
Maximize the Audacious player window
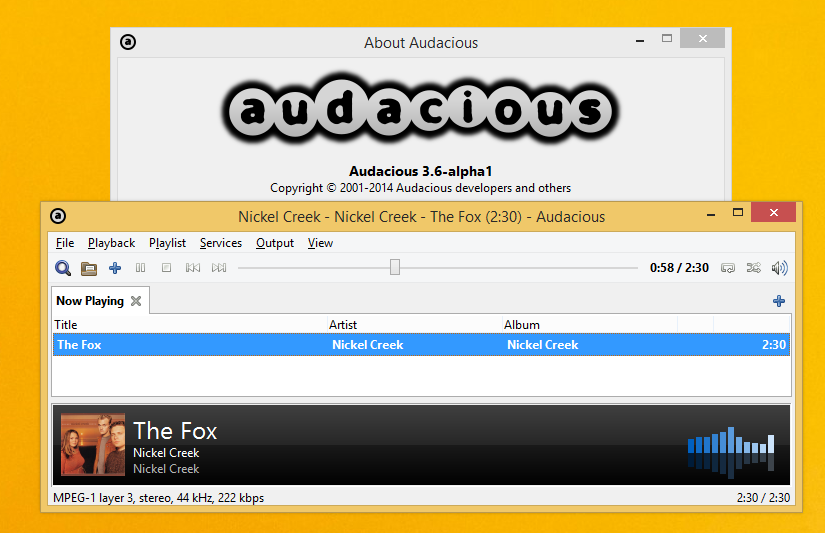[x=738, y=213]
